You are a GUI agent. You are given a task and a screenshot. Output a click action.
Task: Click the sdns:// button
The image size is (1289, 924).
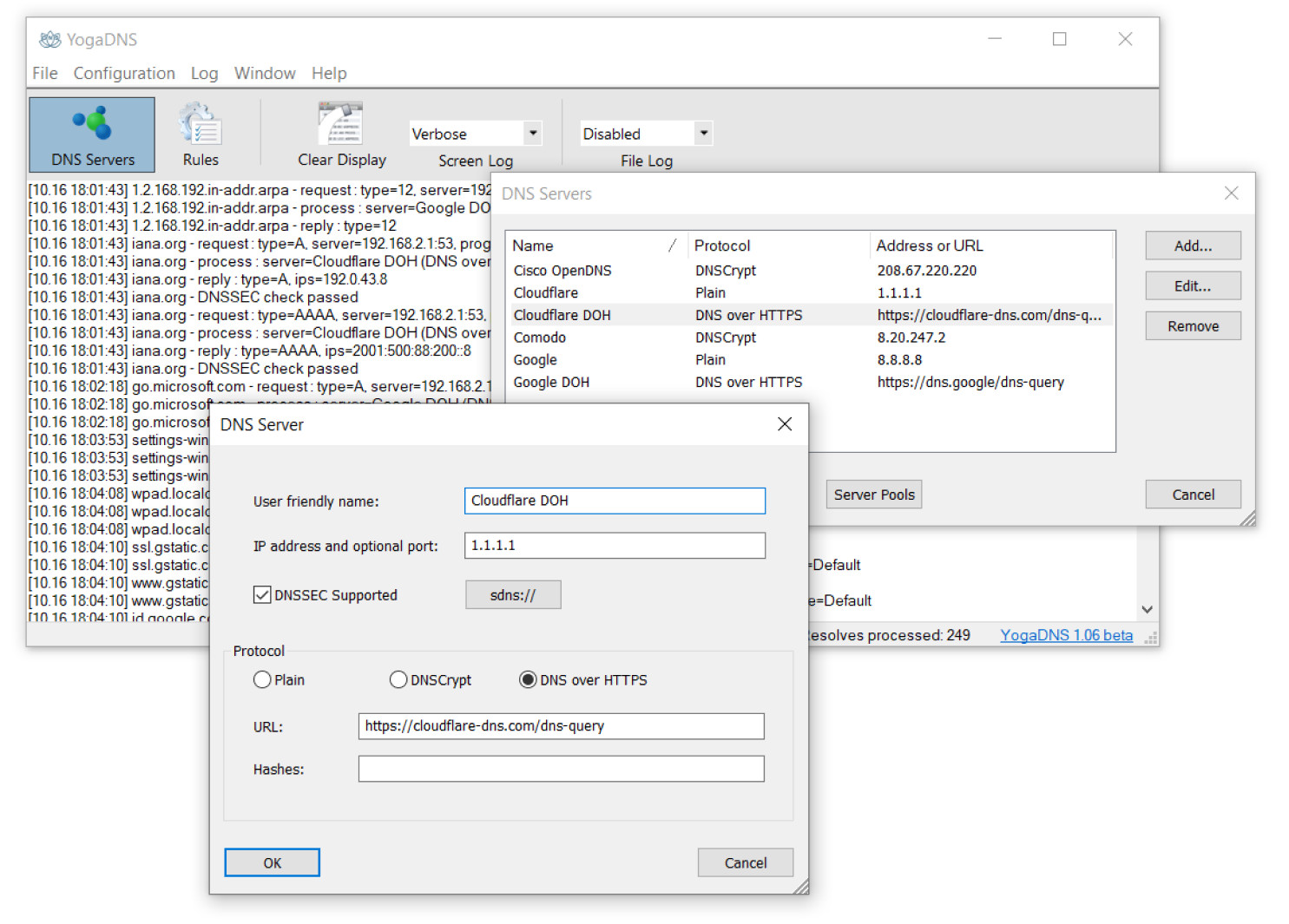pos(513,595)
